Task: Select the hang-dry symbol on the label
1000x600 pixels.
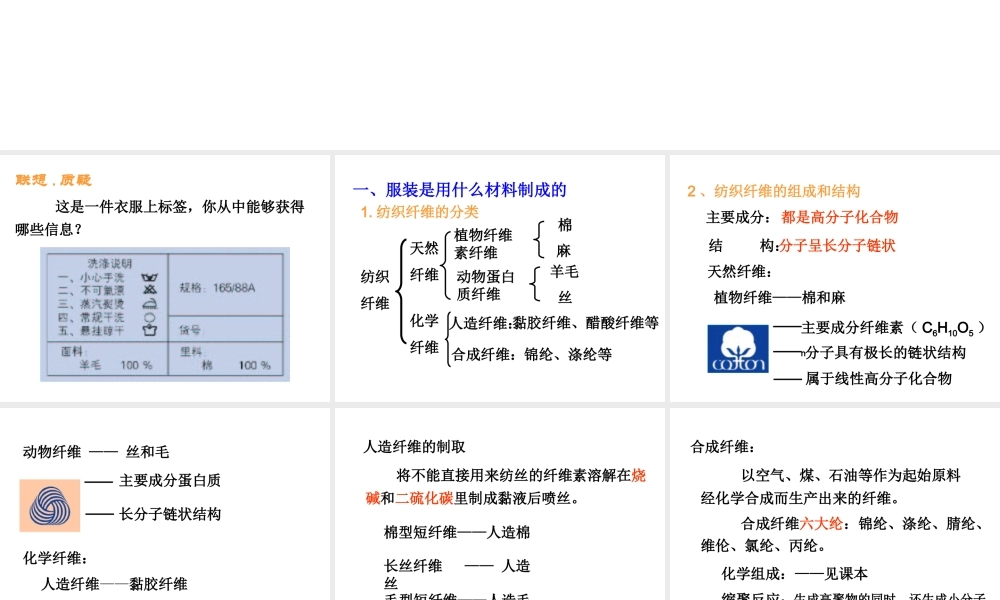Action: click(150, 330)
